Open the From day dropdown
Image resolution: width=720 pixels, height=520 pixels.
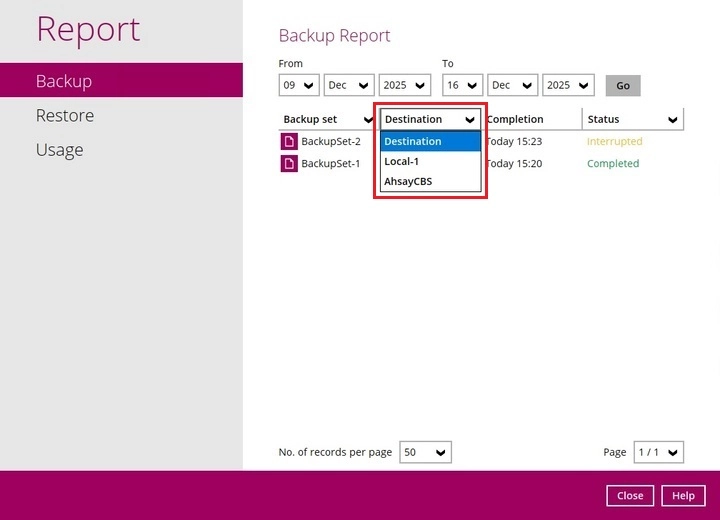(x=298, y=86)
